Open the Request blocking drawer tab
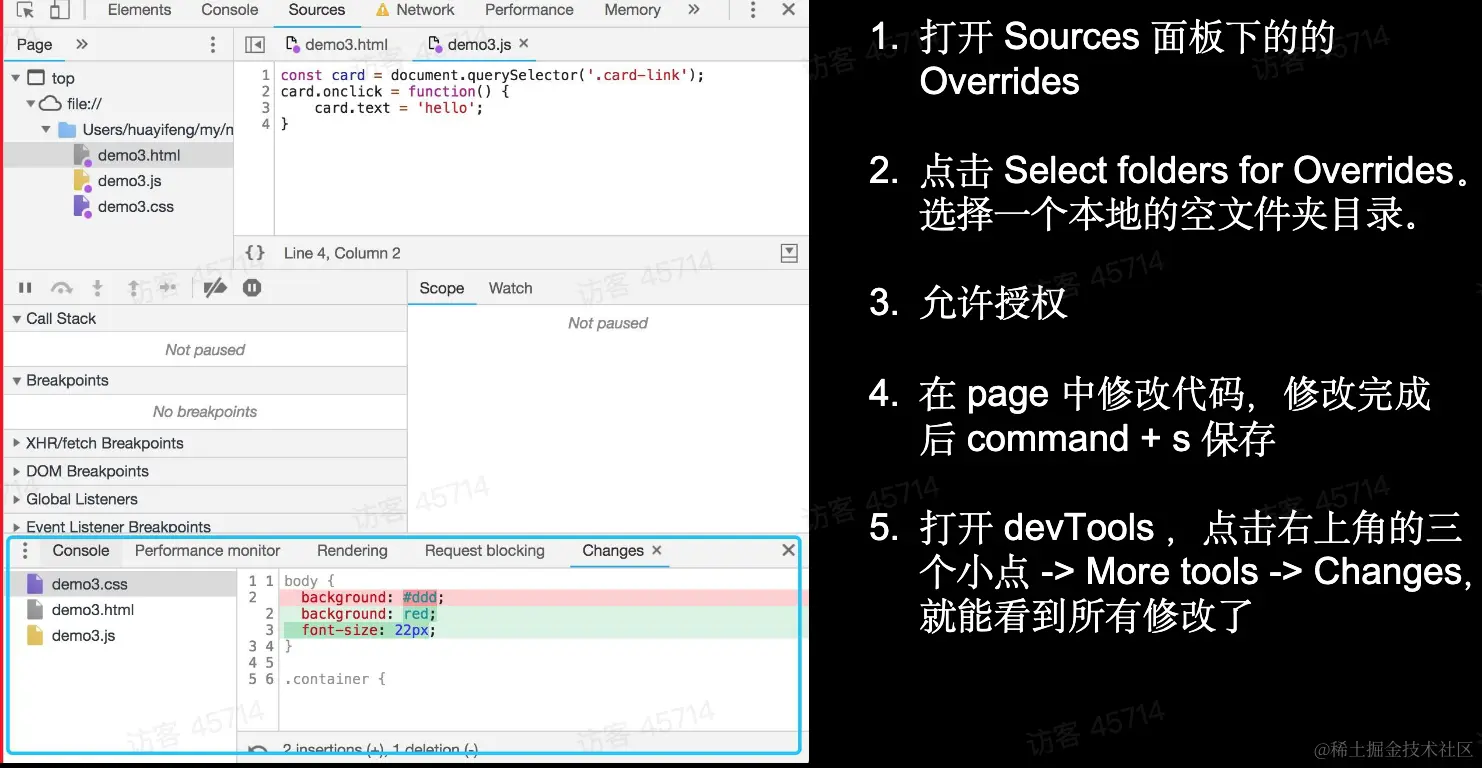 pos(484,551)
